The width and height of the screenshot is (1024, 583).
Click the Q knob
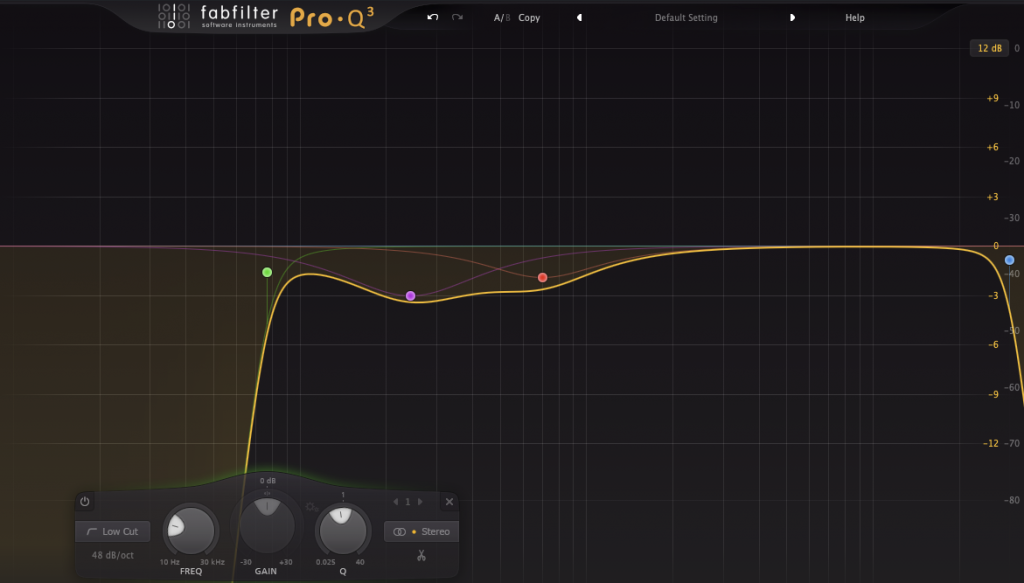(342, 530)
